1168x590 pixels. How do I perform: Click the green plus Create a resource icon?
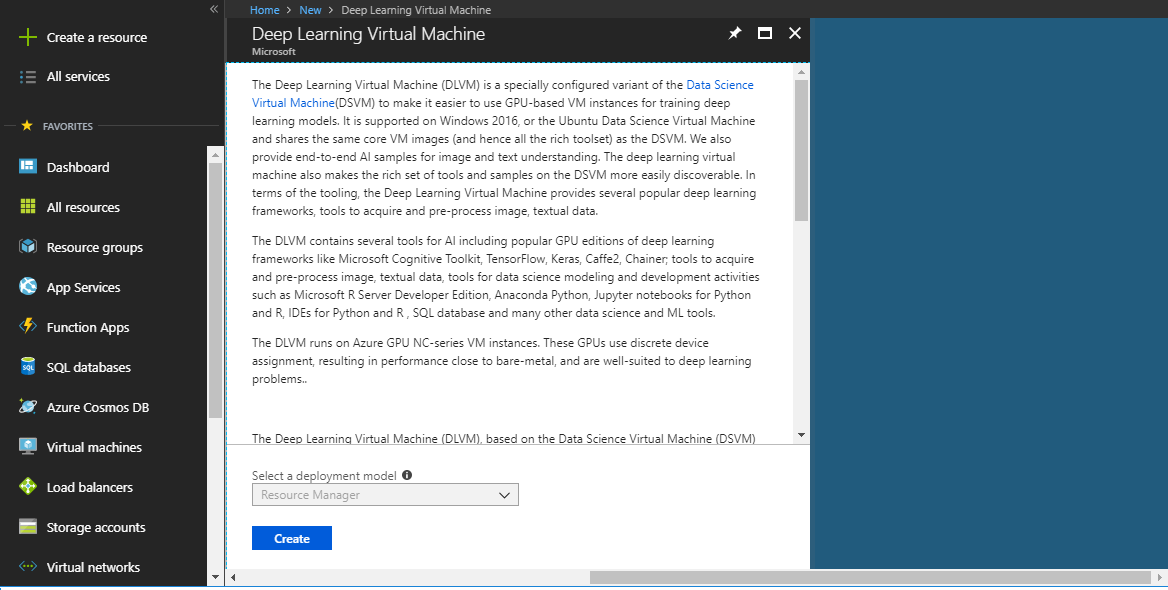pyautogui.click(x=28, y=37)
